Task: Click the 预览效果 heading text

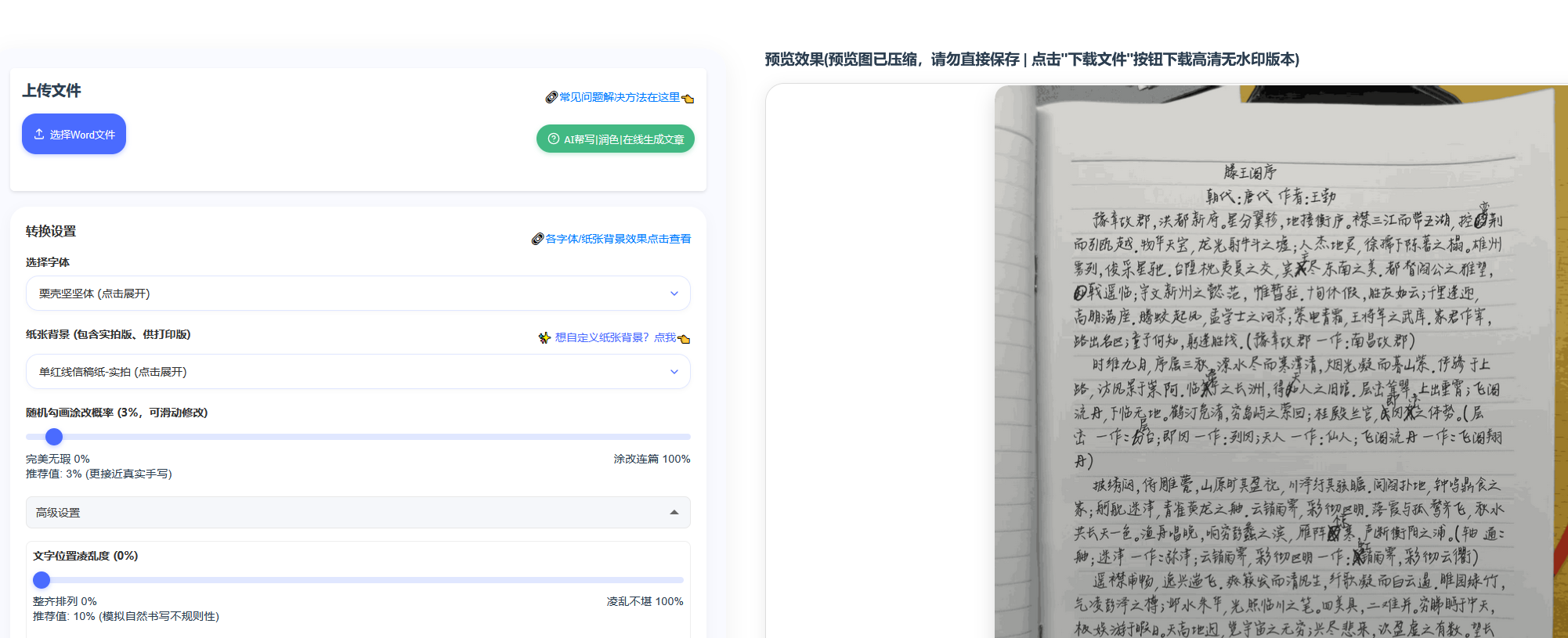Action: click(1031, 59)
